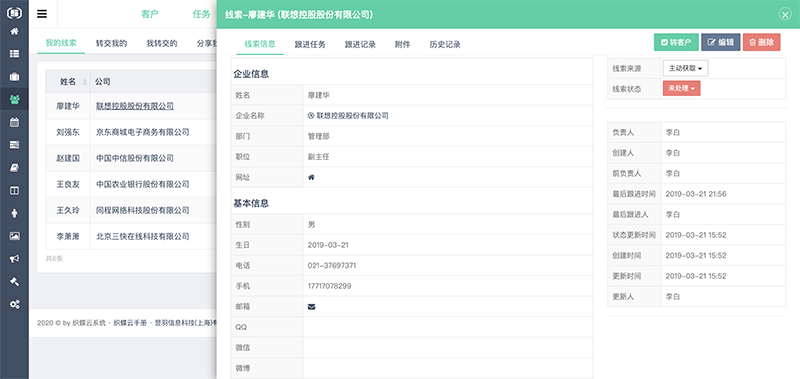Click the 最后跟进时间 value 2019-03-21 21:56
This screenshot has width=800, height=379.
tap(696, 194)
